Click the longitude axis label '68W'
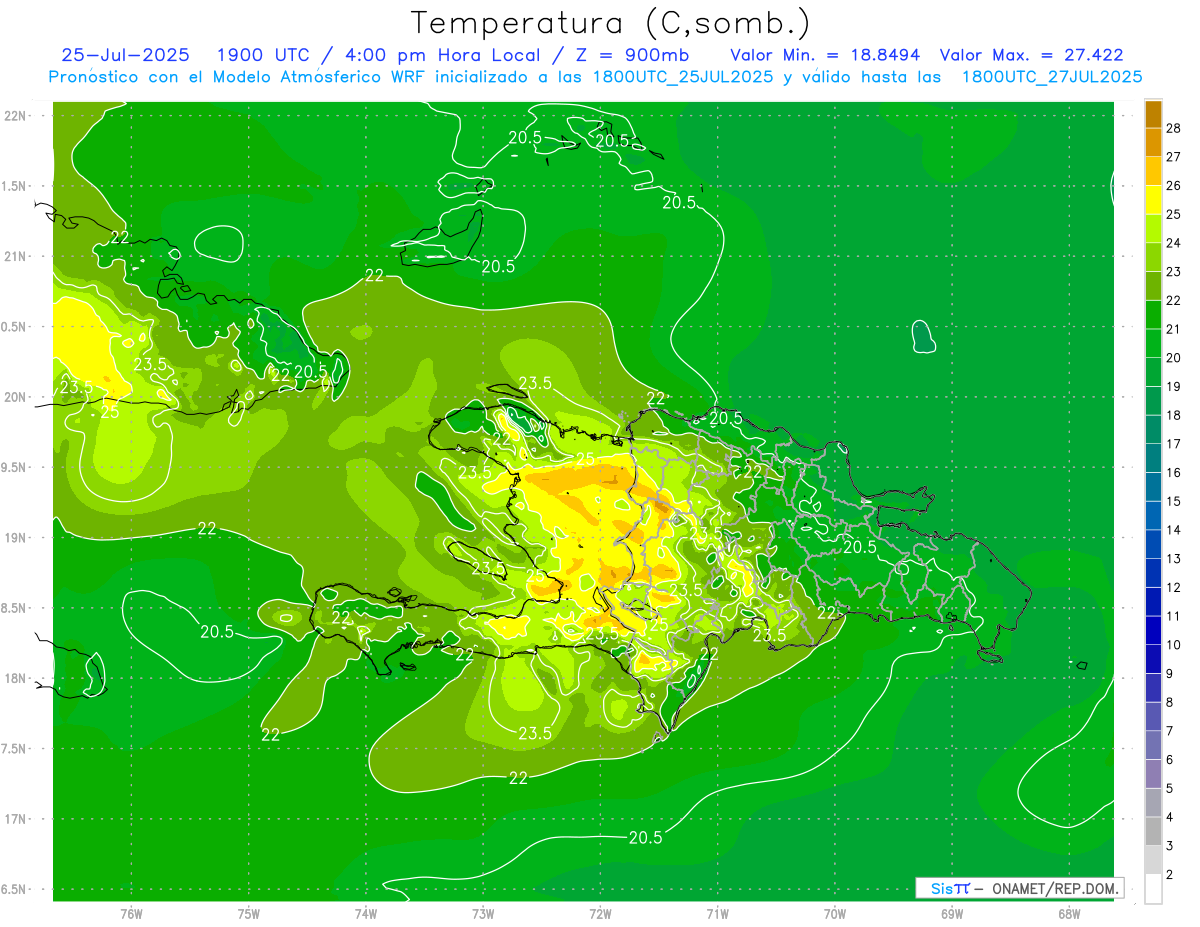 pyautogui.click(x=1069, y=914)
